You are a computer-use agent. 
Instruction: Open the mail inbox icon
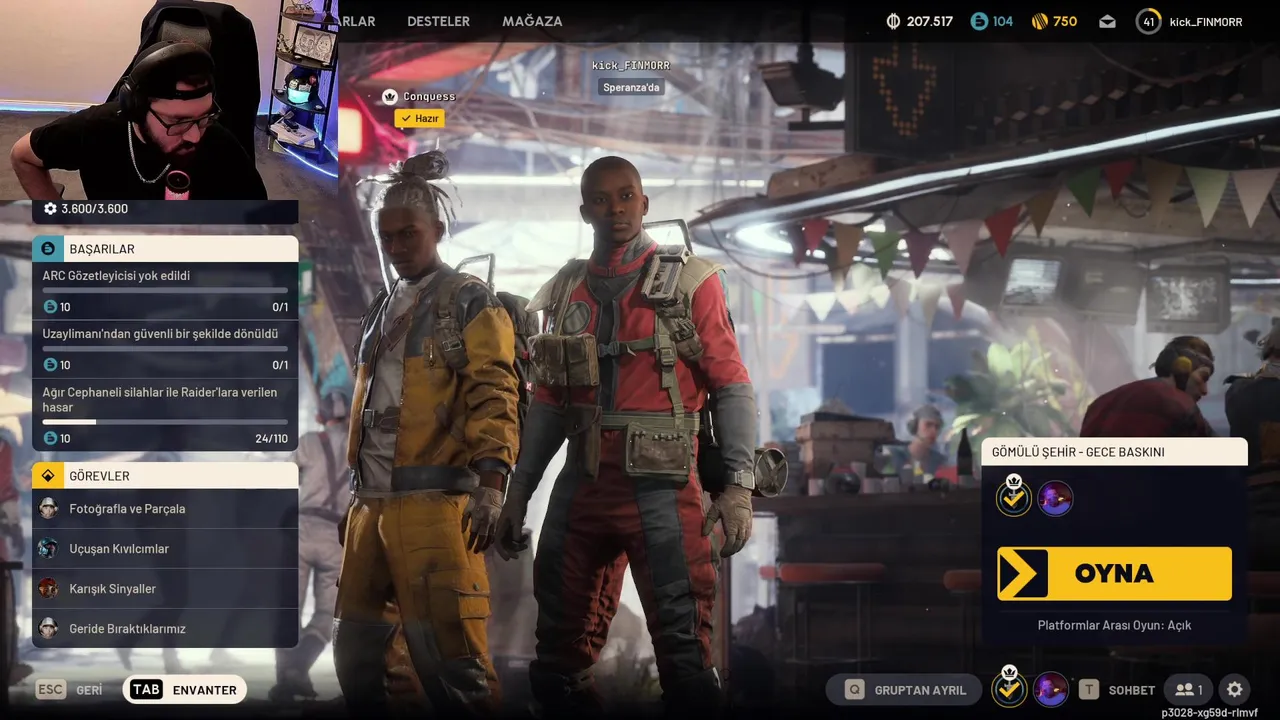(x=1107, y=21)
